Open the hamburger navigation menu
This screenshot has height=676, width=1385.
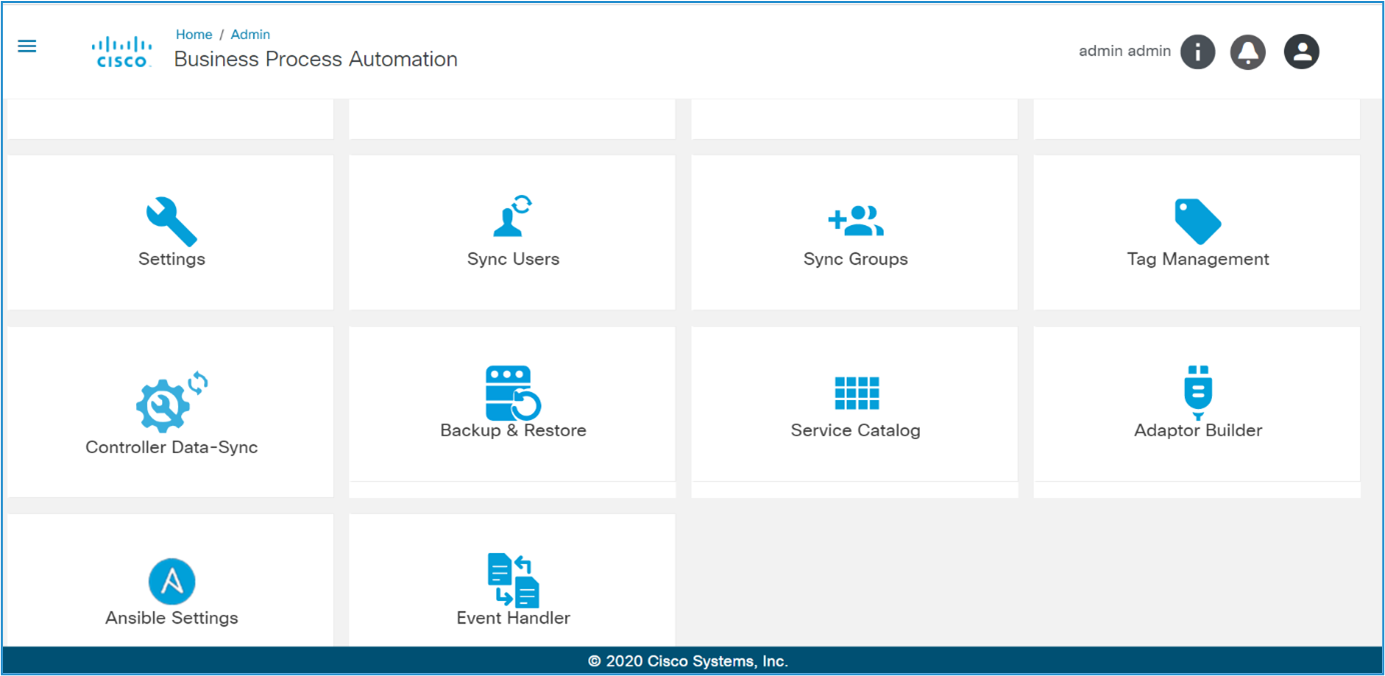click(27, 46)
